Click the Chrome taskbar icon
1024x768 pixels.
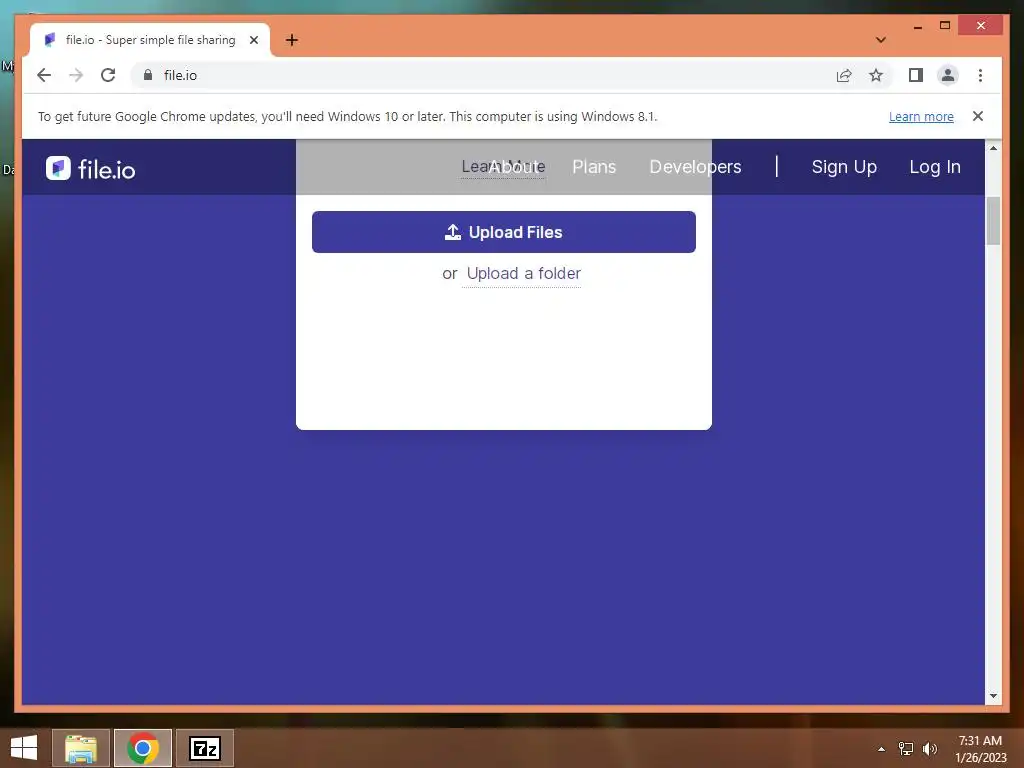click(x=143, y=748)
